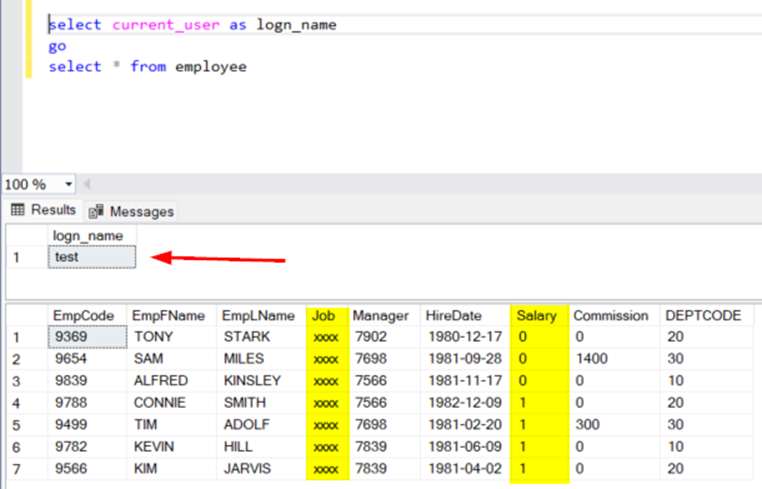Click the Commission column header
762x489 pixels.
click(x=615, y=315)
